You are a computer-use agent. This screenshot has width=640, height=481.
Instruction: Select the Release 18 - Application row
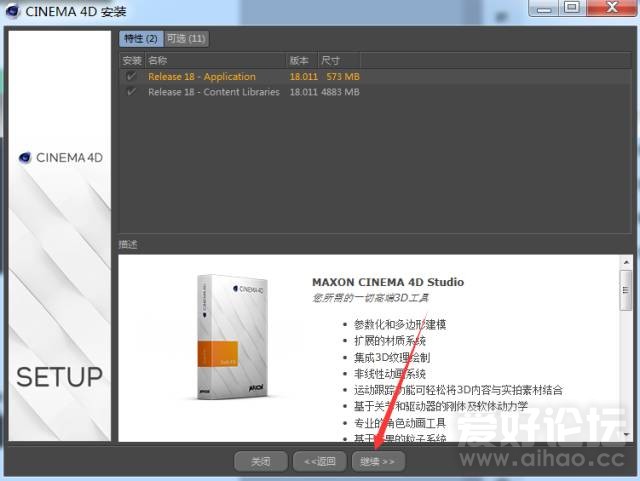coord(202,77)
